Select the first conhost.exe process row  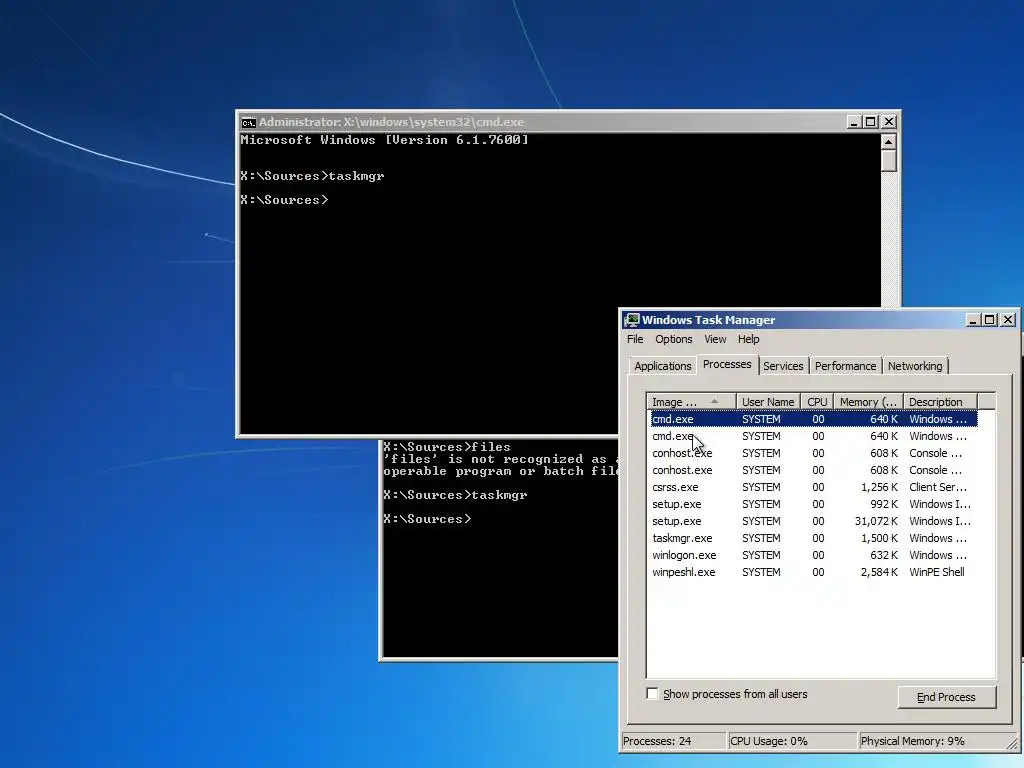pyautogui.click(x=814, y=453)
